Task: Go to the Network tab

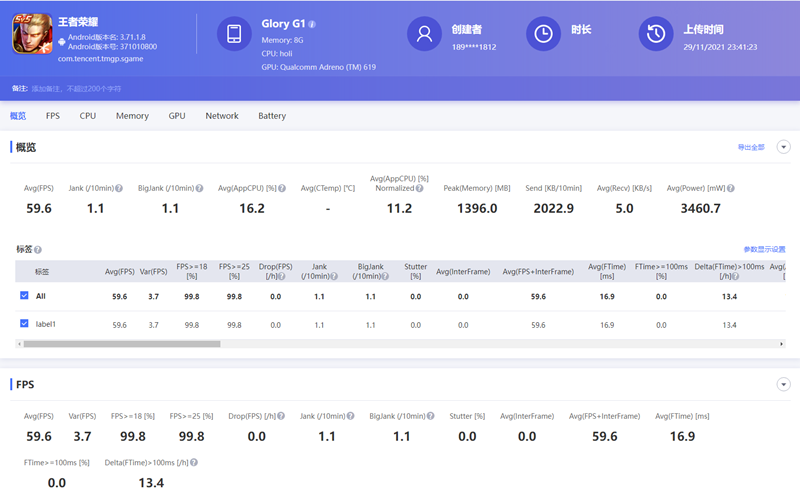Action: [222, 116]
